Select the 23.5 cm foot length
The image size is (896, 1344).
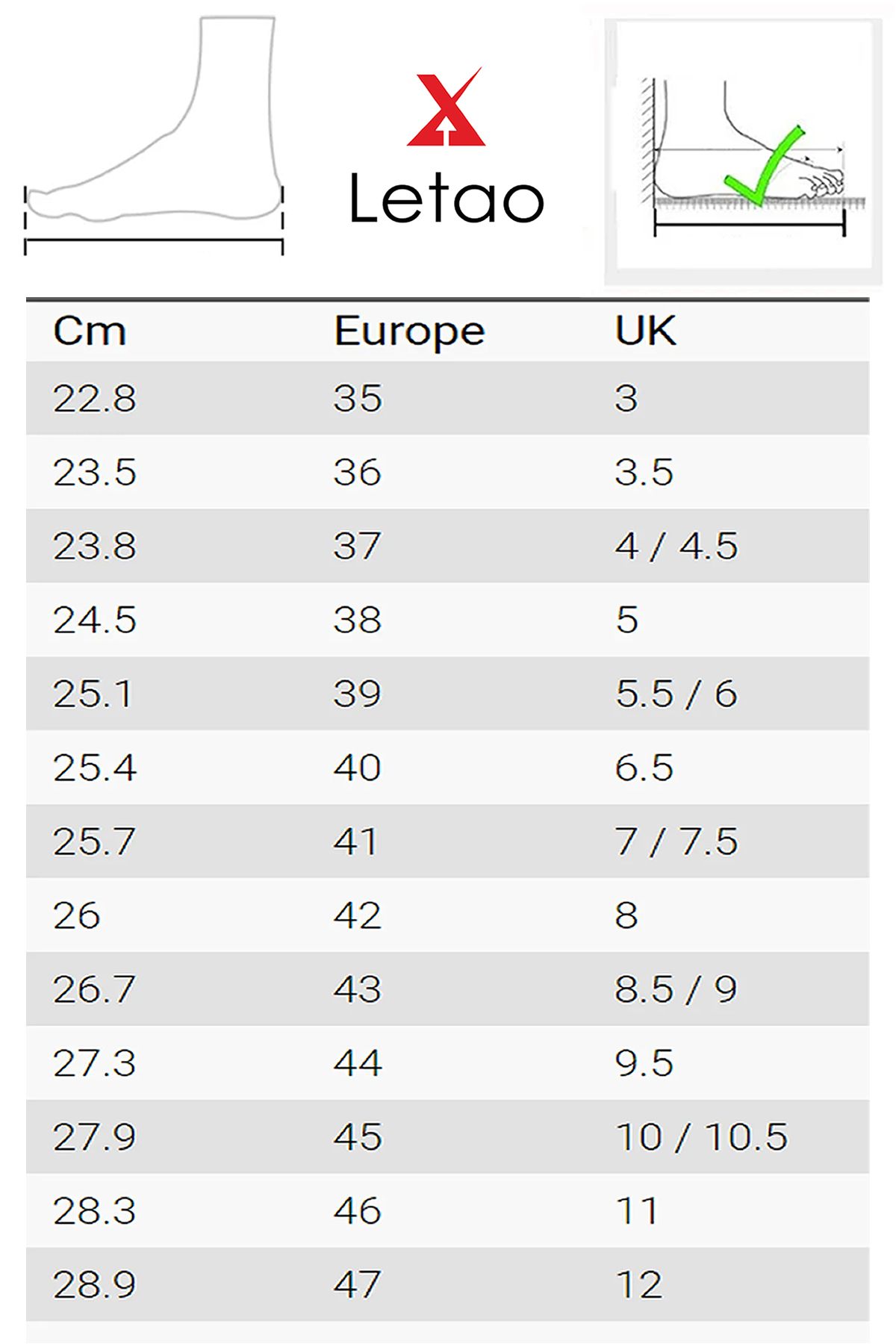95,472
